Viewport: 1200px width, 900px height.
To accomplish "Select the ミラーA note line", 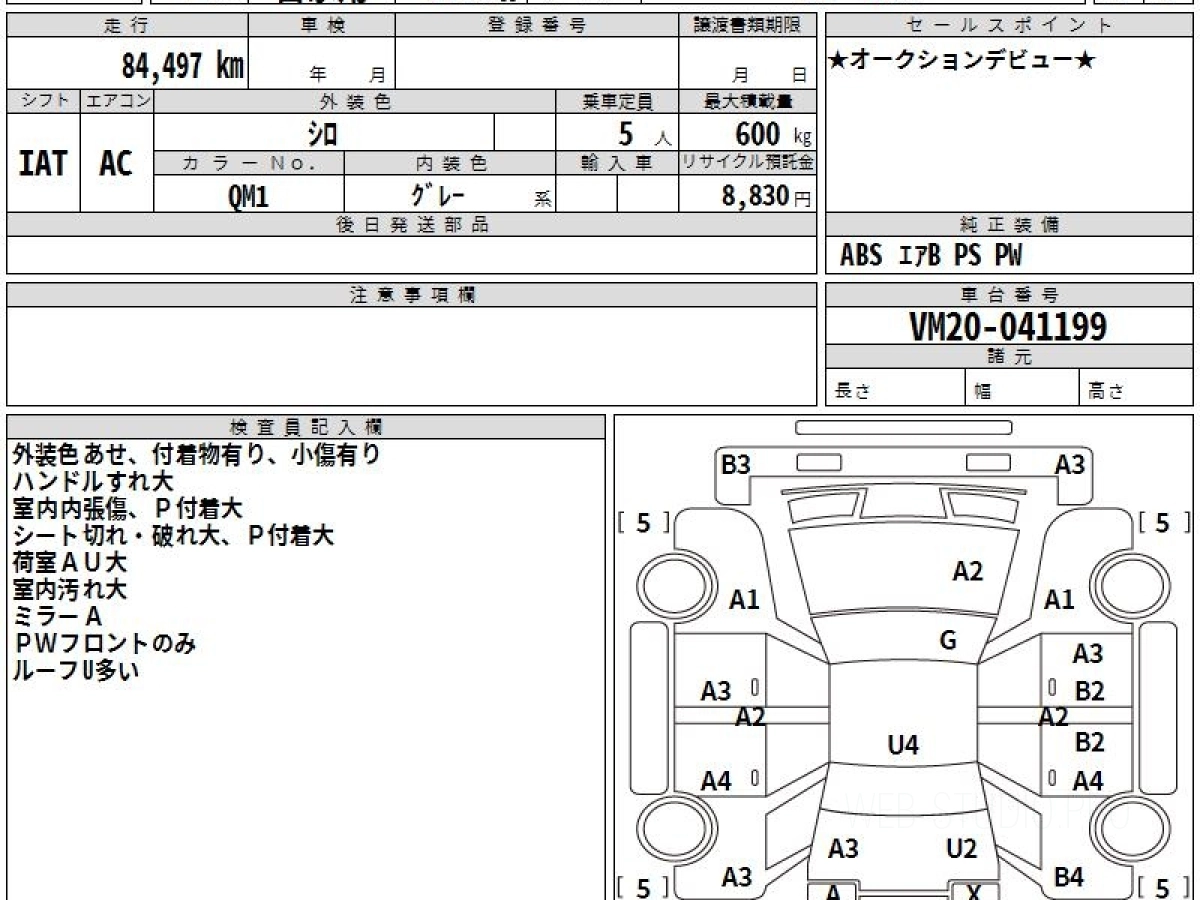I will [x=58, y=617].
